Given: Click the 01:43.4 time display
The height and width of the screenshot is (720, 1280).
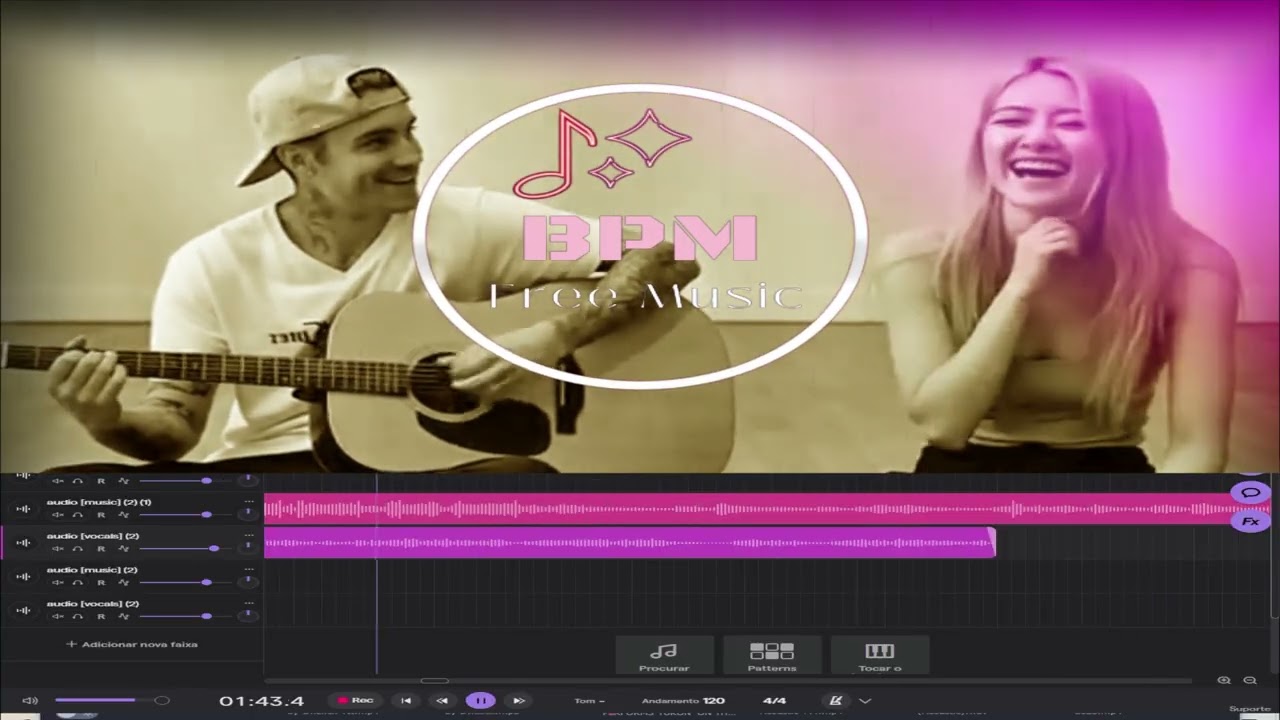Looking at the screenshot, I should click(x=262, y=701).
